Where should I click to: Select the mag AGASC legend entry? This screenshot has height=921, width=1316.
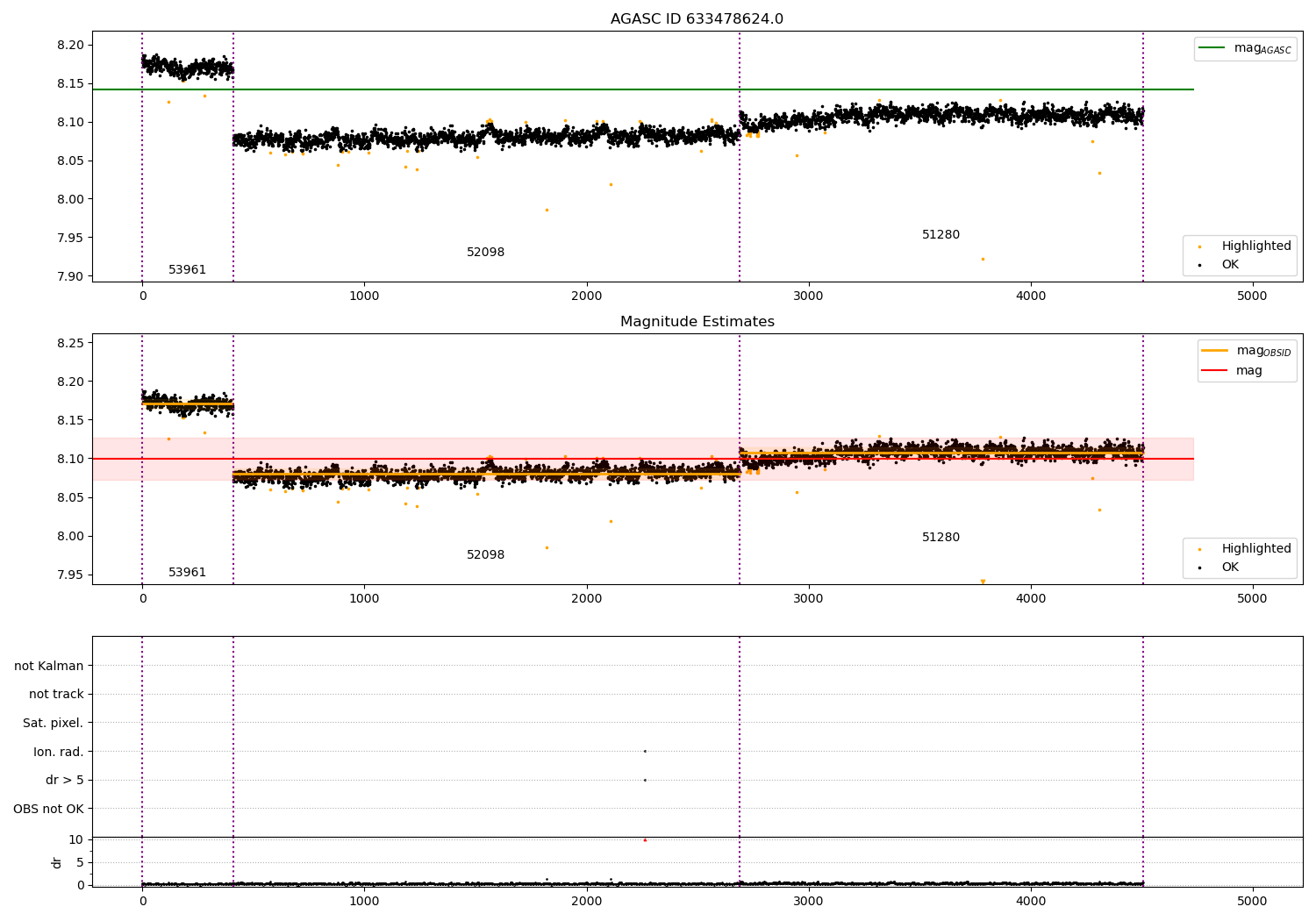coord(1245,48)
